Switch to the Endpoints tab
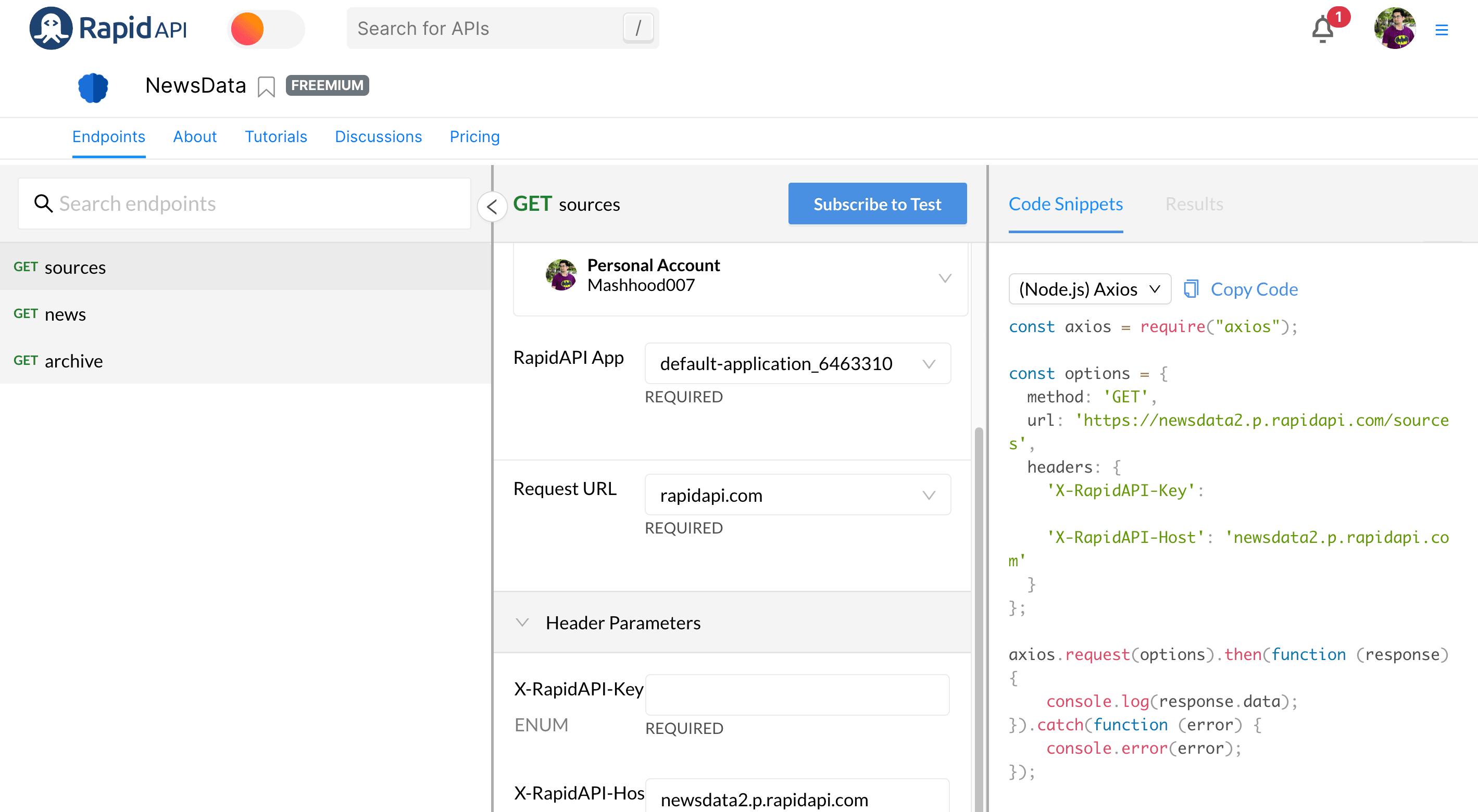Screen dimensions: 1478x812 [108, 136]
